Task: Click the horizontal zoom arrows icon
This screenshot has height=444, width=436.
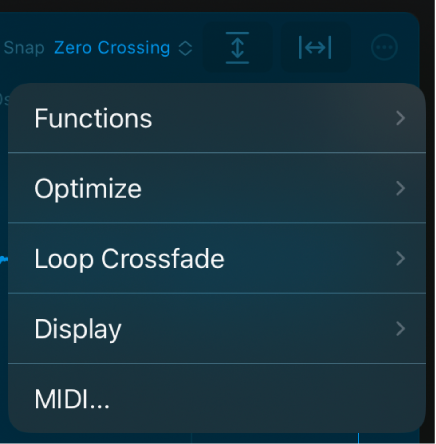Action: [x=315, y=48]
